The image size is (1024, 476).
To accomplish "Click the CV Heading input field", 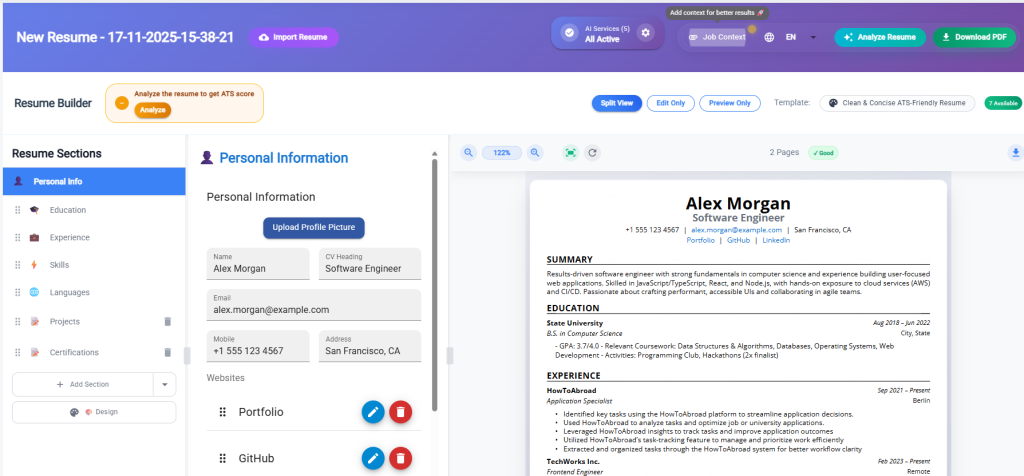I will pyautogui.click(x=370, y=264).
